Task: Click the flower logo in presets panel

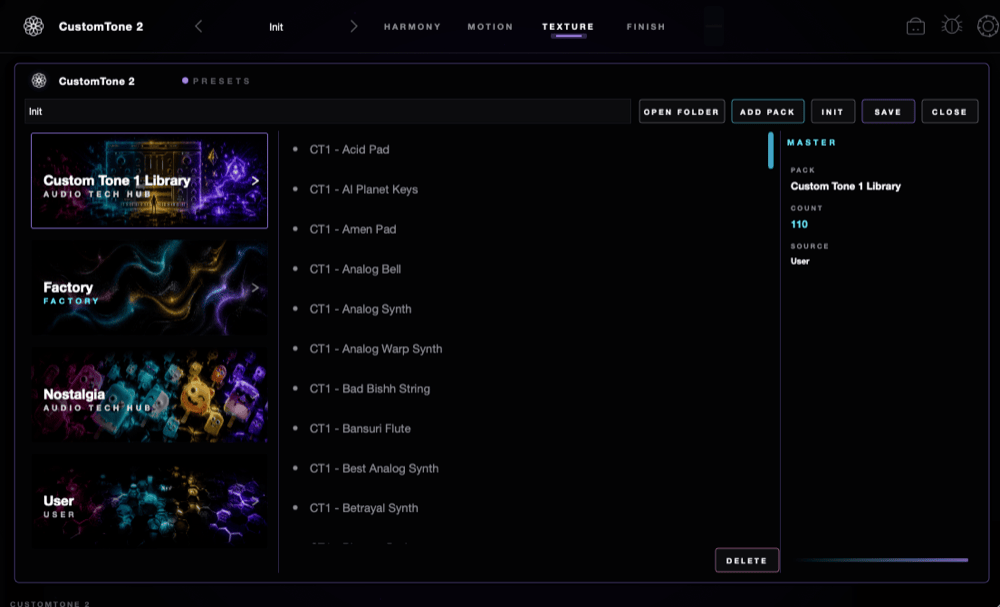Action: point(39,81)
